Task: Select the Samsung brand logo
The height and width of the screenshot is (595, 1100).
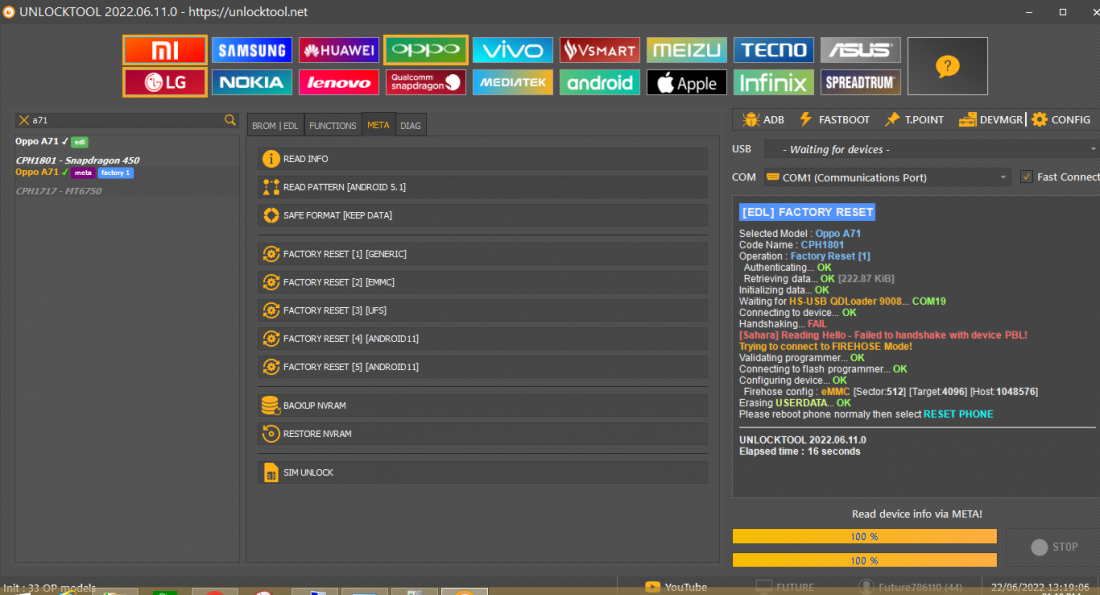Action: pos(252,50)
